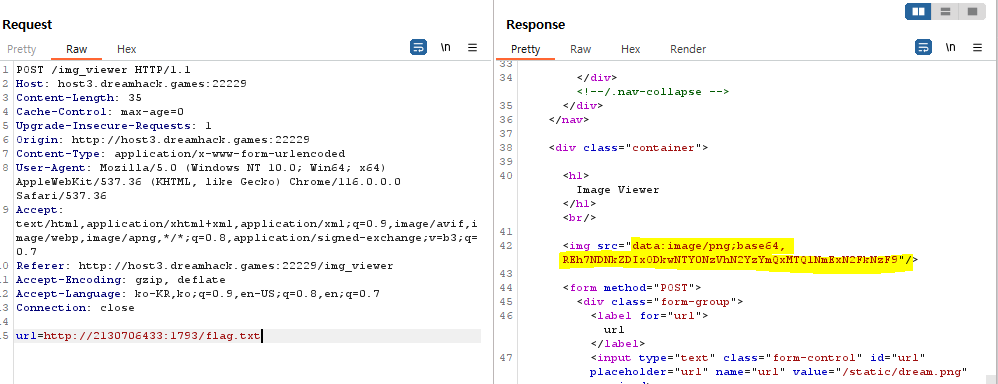Click the label for="url" line
The height and width of the screenshot is (384, 998).
pos(649,315)
